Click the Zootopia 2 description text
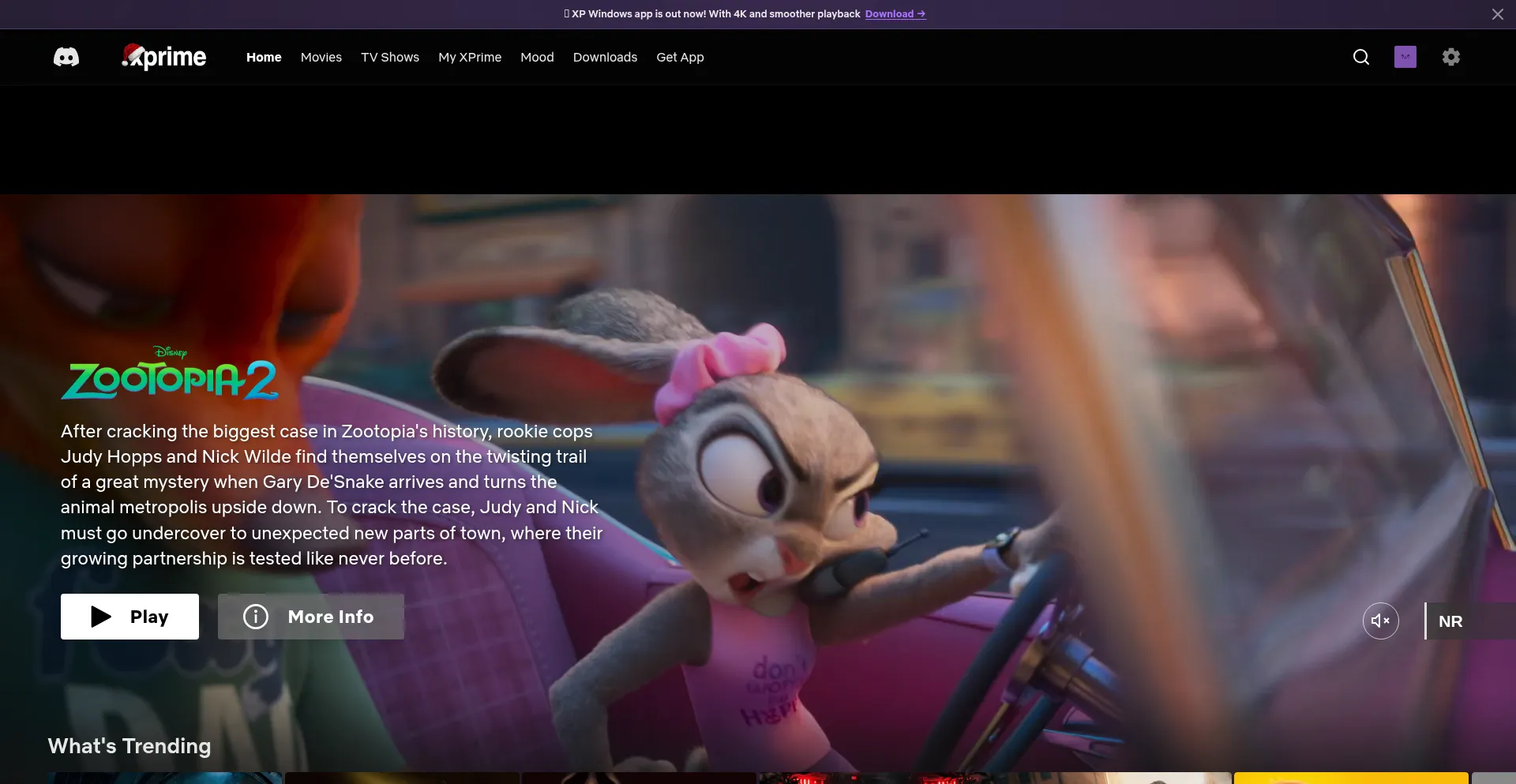1516x784 pixels. click(332, 495)
